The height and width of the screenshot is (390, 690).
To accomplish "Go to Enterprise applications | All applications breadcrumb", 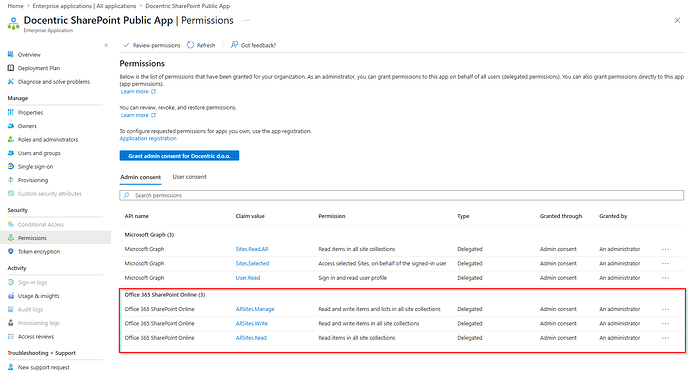I will (x=84, y=6).
